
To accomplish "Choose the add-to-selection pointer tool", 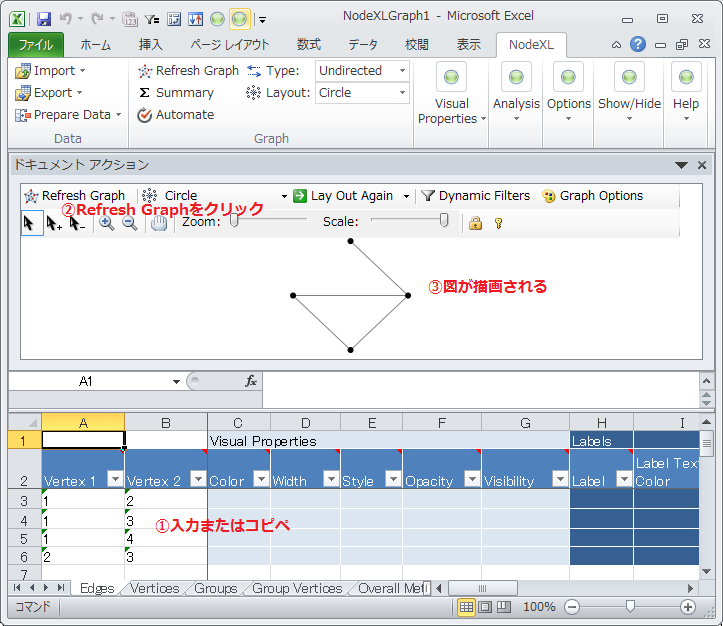I will coord(54,224).
